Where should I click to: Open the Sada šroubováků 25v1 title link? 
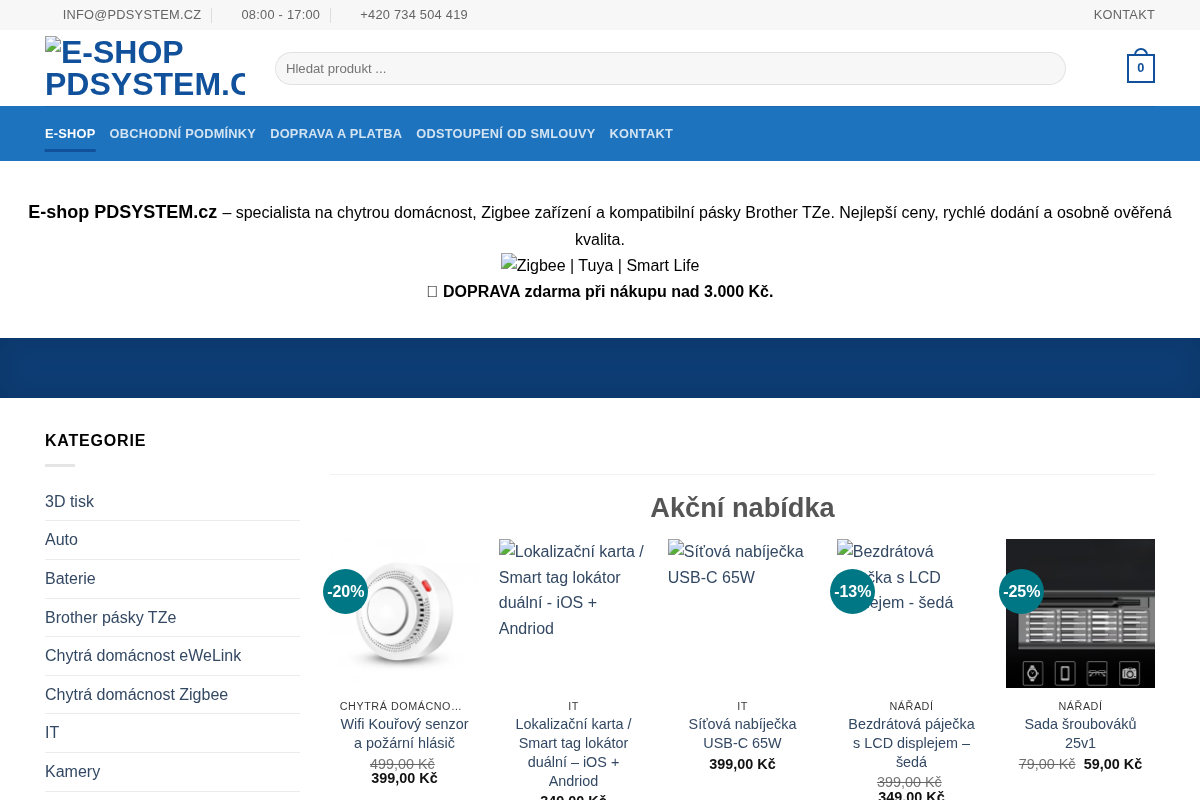point(1080,733)
